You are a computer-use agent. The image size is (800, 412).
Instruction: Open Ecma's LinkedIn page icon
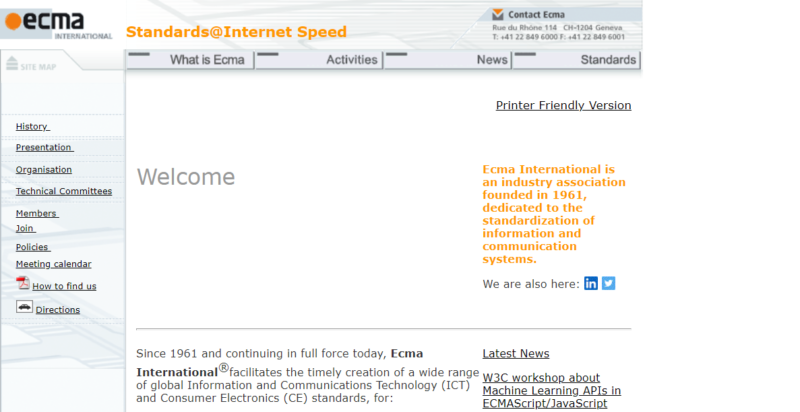(591, 284)
